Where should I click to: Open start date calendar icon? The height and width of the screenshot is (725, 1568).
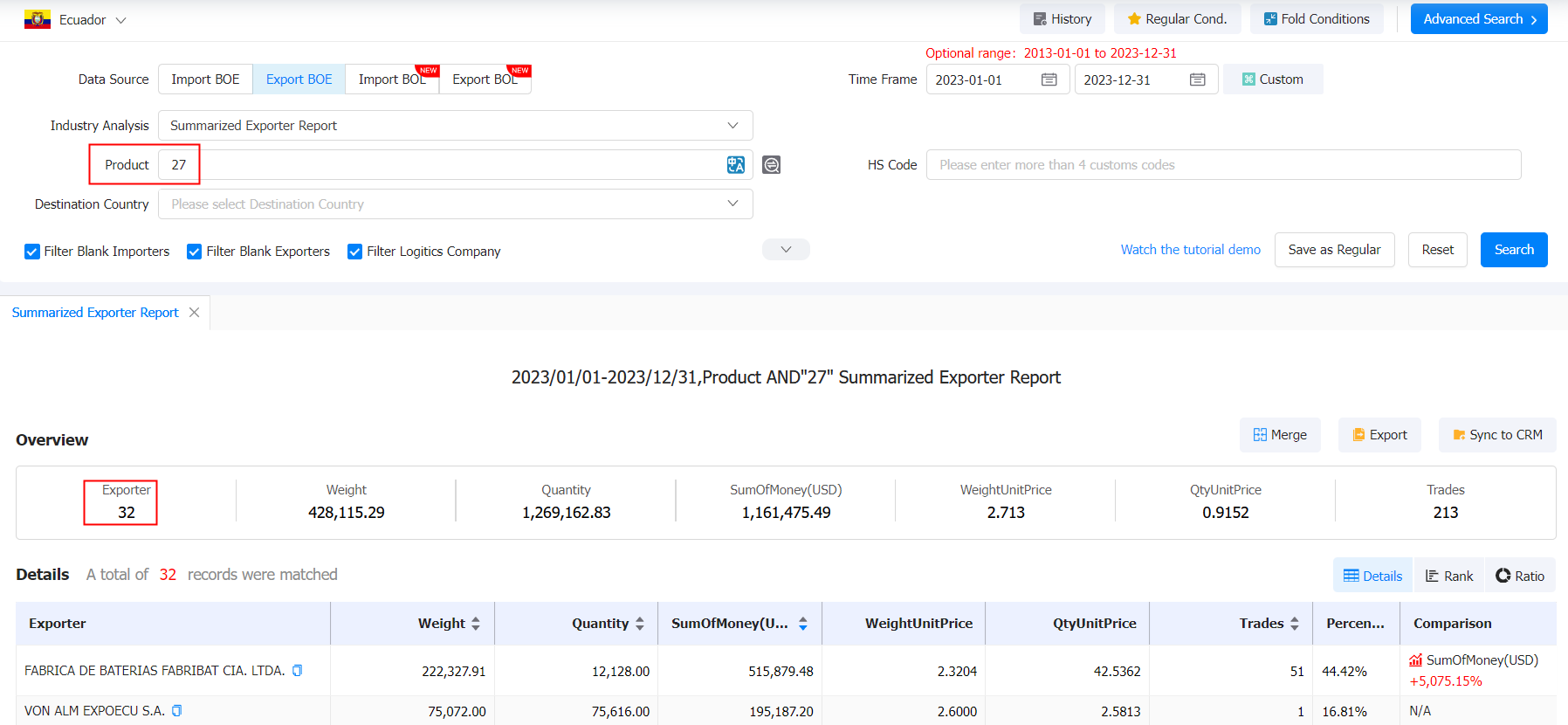[x=1049, y=79]
